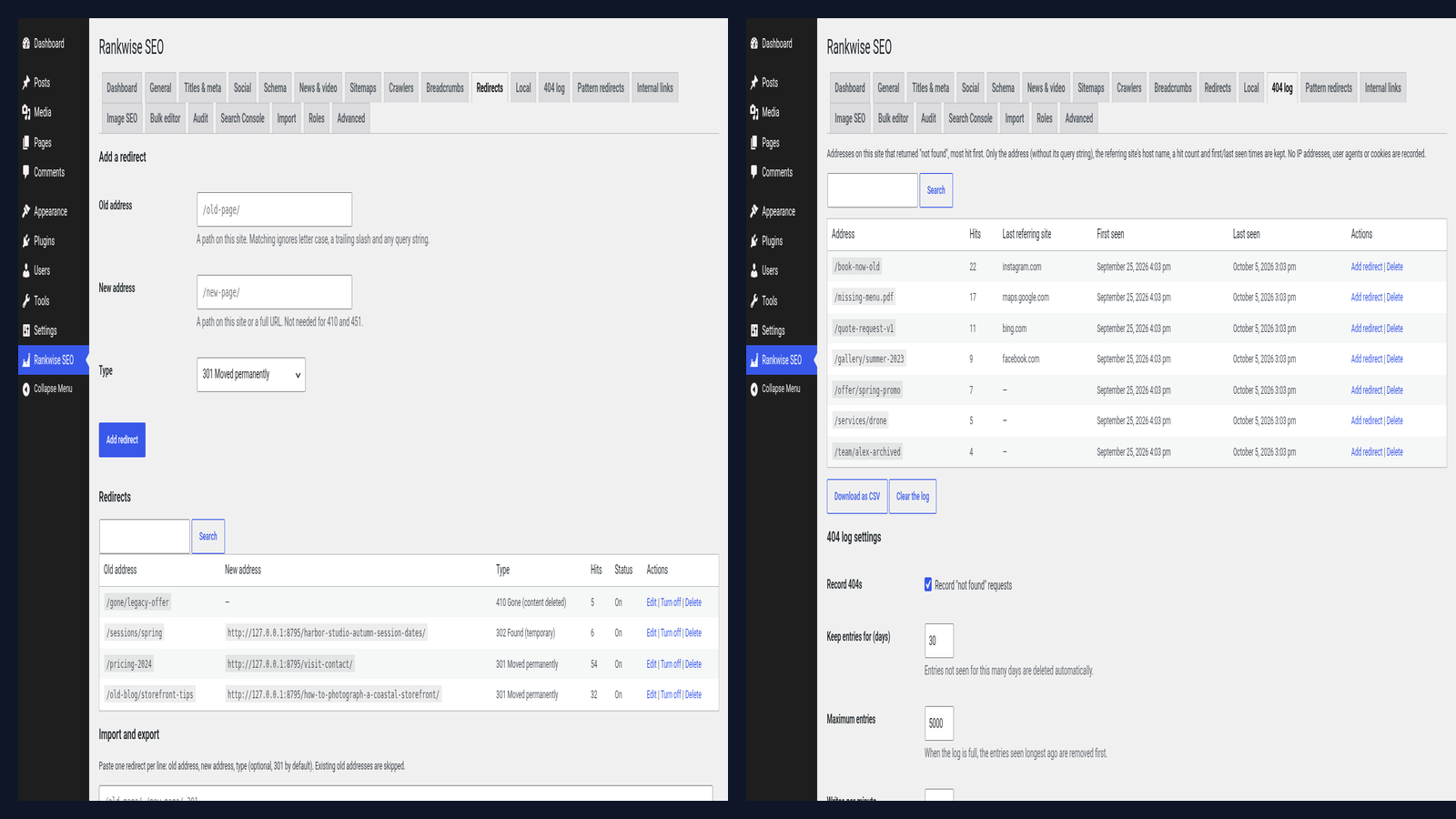This screenshot has height=819, width=1456.
Task: Switch to the Internal links tab in the right window
Action: coord(1383,88)
